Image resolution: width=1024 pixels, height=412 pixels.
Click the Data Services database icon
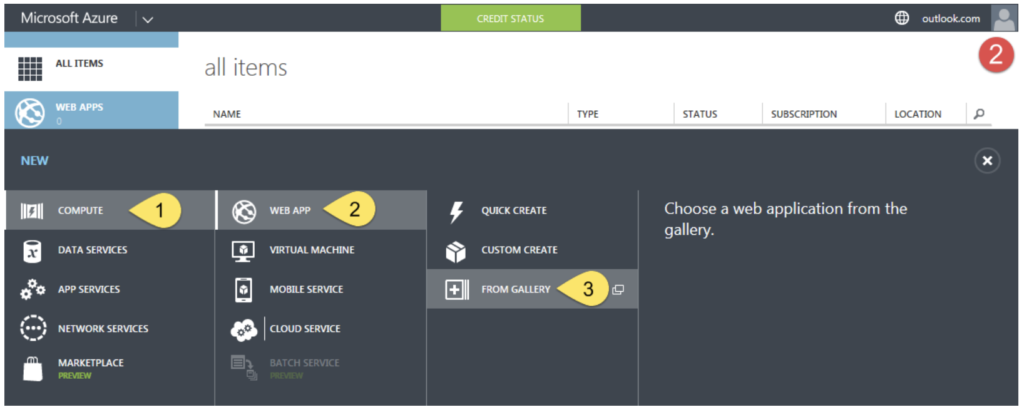pos(32,250)
